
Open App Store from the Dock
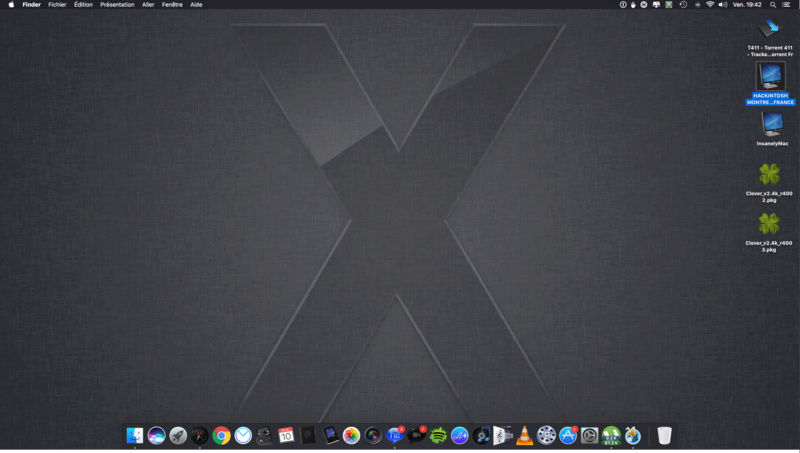(x=568, y=435)
